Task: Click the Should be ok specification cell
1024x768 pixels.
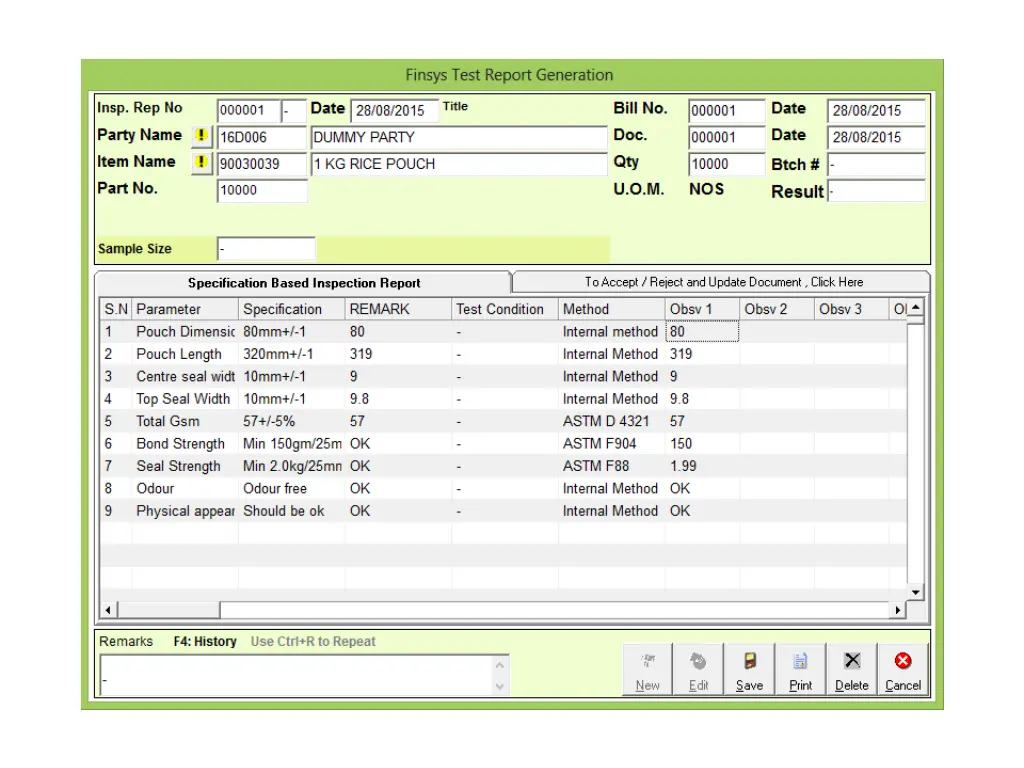Action: point(292,511)
